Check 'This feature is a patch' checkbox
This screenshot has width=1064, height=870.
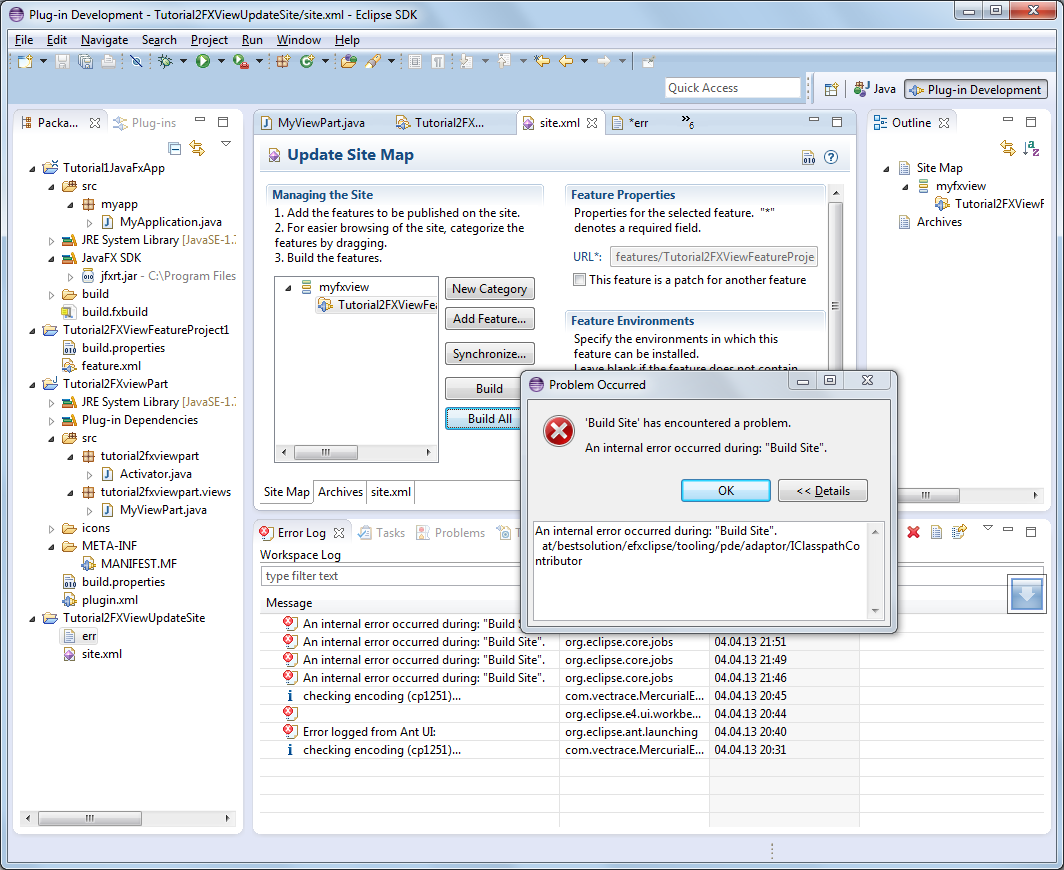coord(580,280)
